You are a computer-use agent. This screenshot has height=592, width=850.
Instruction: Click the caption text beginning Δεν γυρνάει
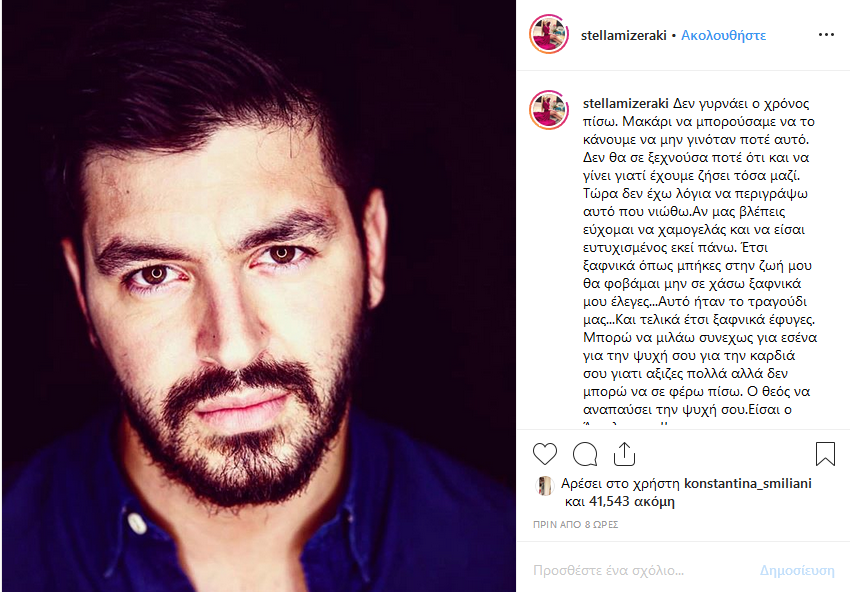(699, 256)
